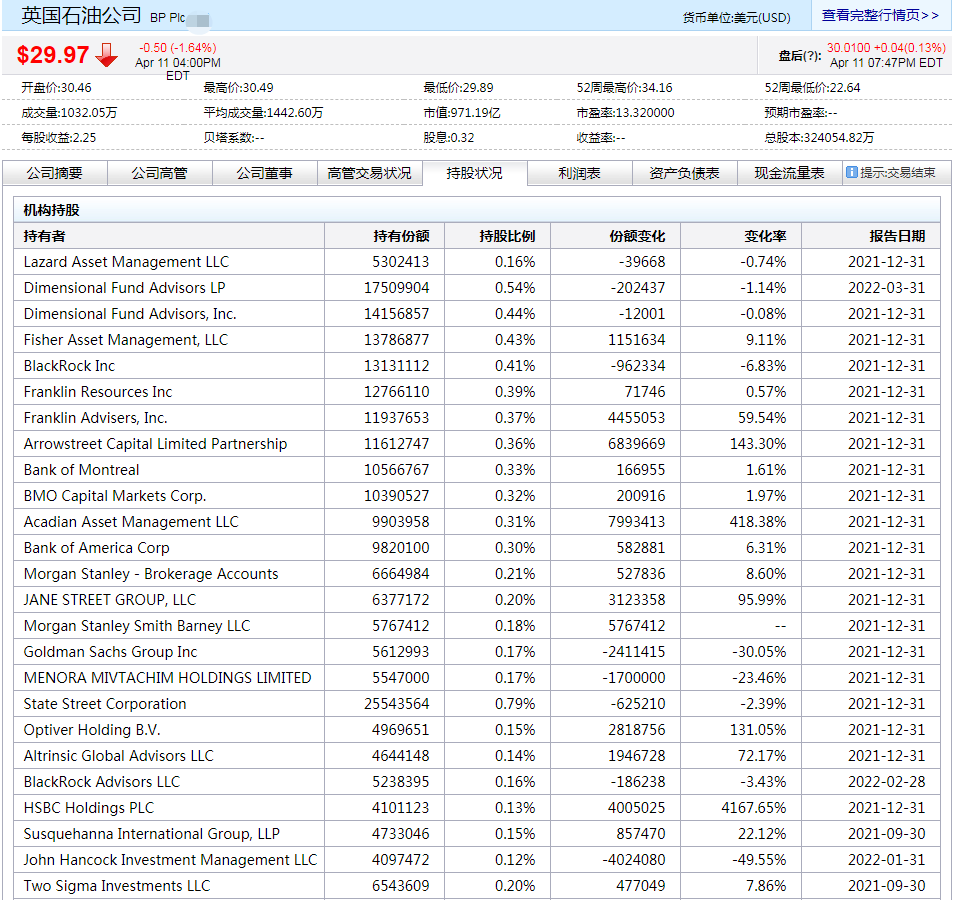The image size is (954, 900).
Task: Click the BlackRock Inc holder name
Action: point(69,366)
